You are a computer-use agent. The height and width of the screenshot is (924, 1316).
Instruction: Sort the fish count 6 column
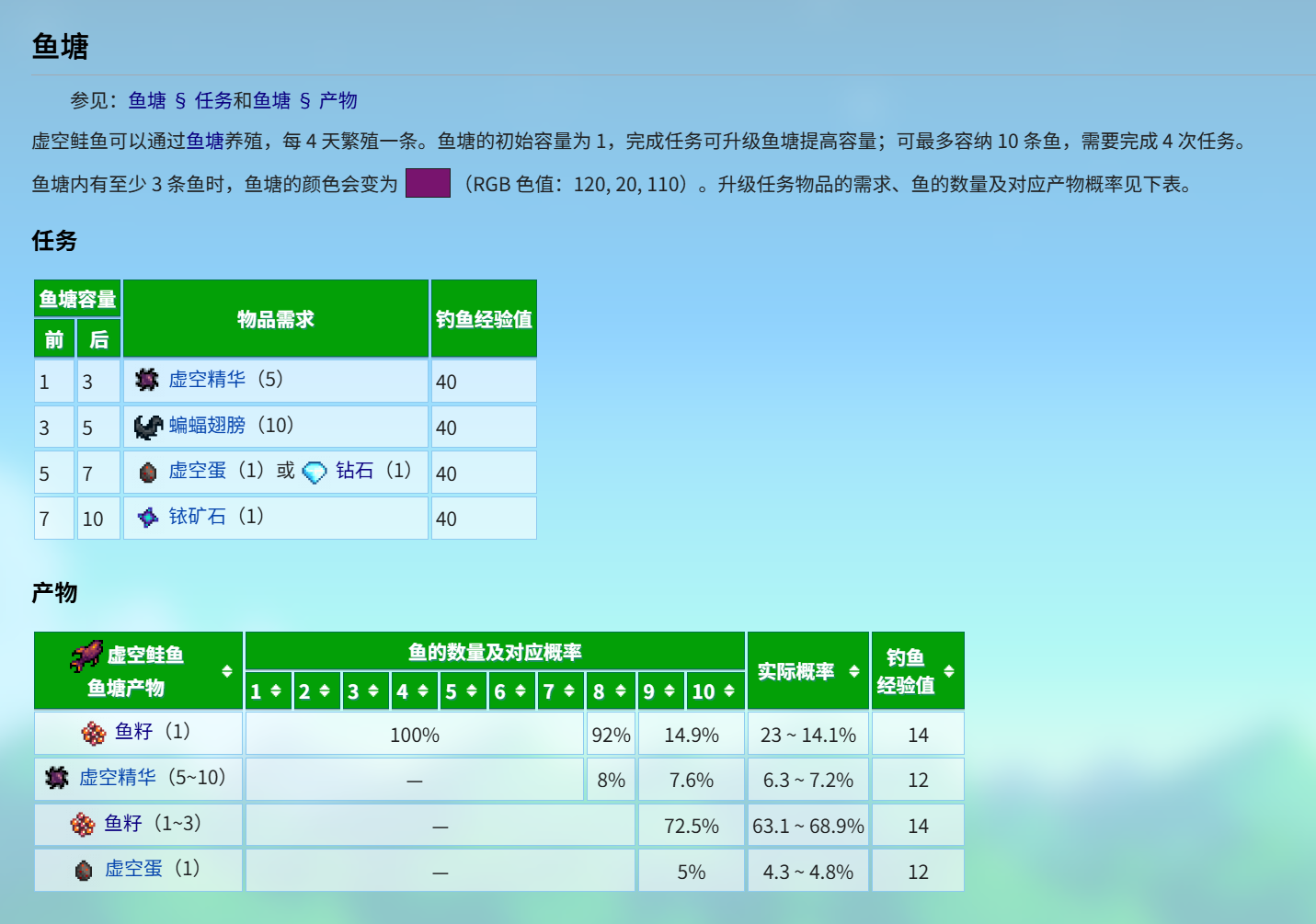point(521,690)
